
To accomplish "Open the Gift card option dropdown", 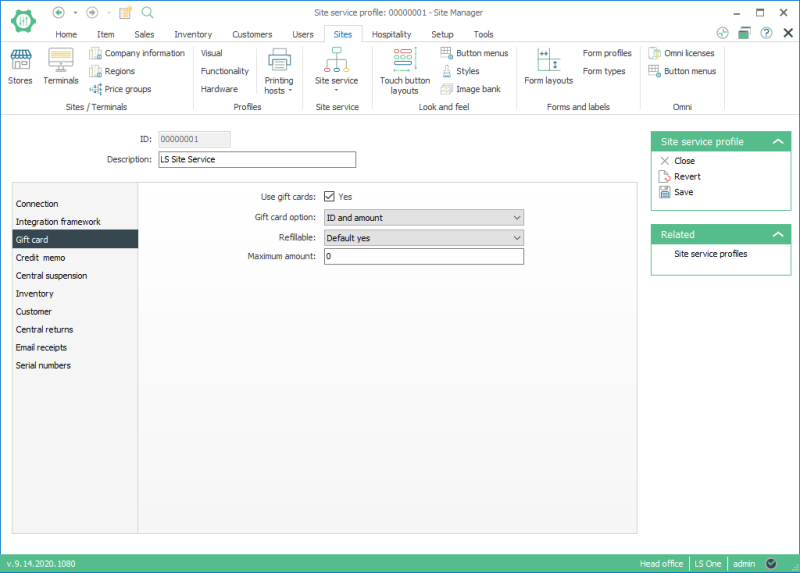I will click(x=424, y=218).
